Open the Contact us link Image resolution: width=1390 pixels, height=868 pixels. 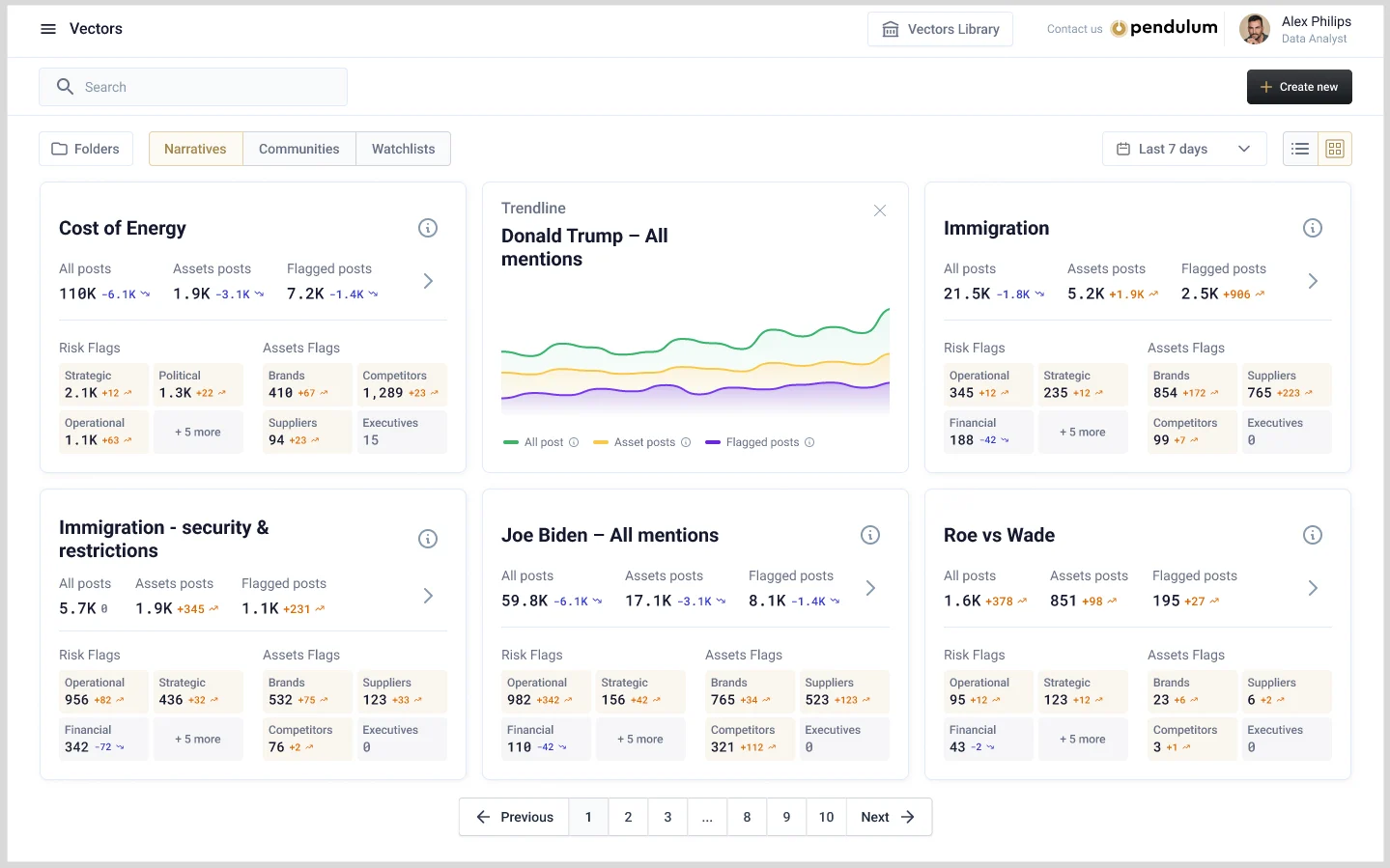pos(1074,28)
